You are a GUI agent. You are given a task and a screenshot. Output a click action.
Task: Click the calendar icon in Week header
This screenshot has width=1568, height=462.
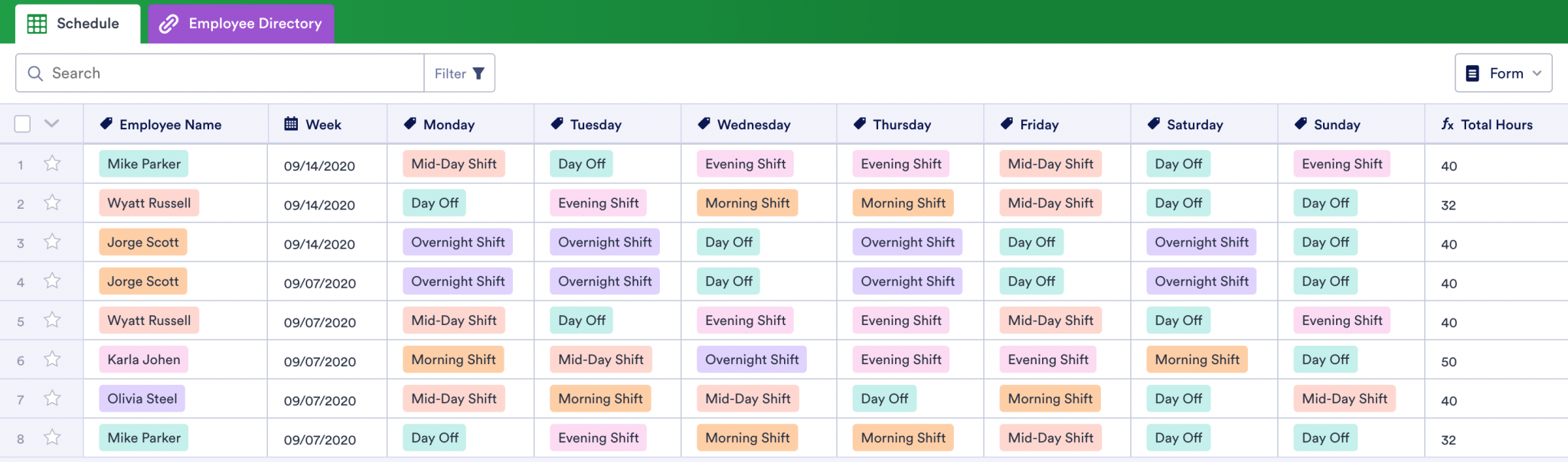coord(291,124)
